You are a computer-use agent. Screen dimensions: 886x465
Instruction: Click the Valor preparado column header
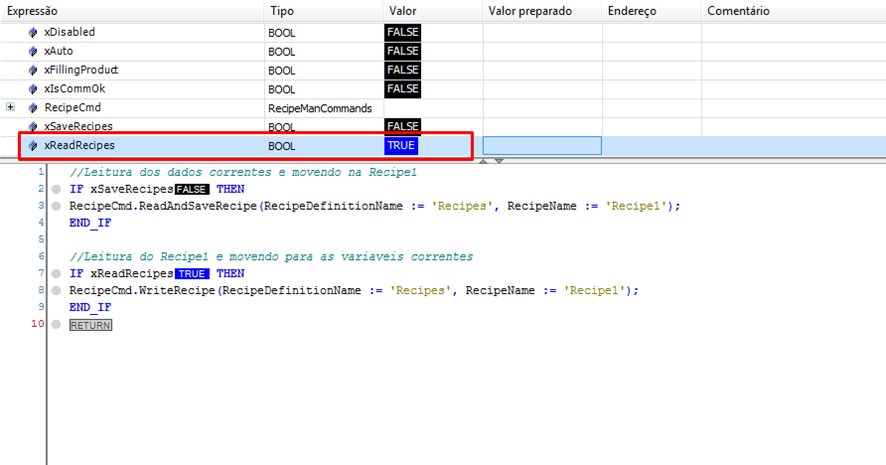529,11
